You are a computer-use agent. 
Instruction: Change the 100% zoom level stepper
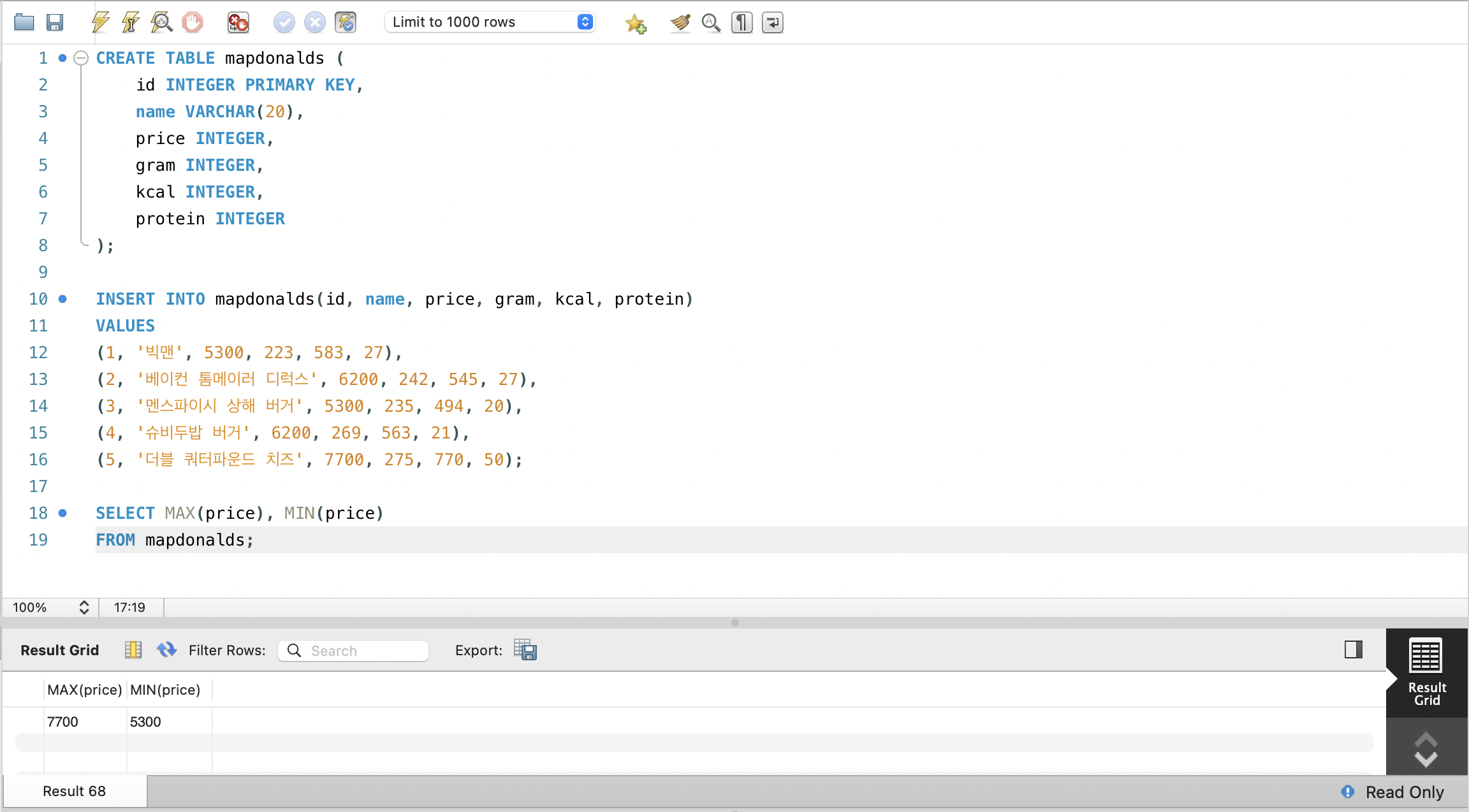coord(84,607)
